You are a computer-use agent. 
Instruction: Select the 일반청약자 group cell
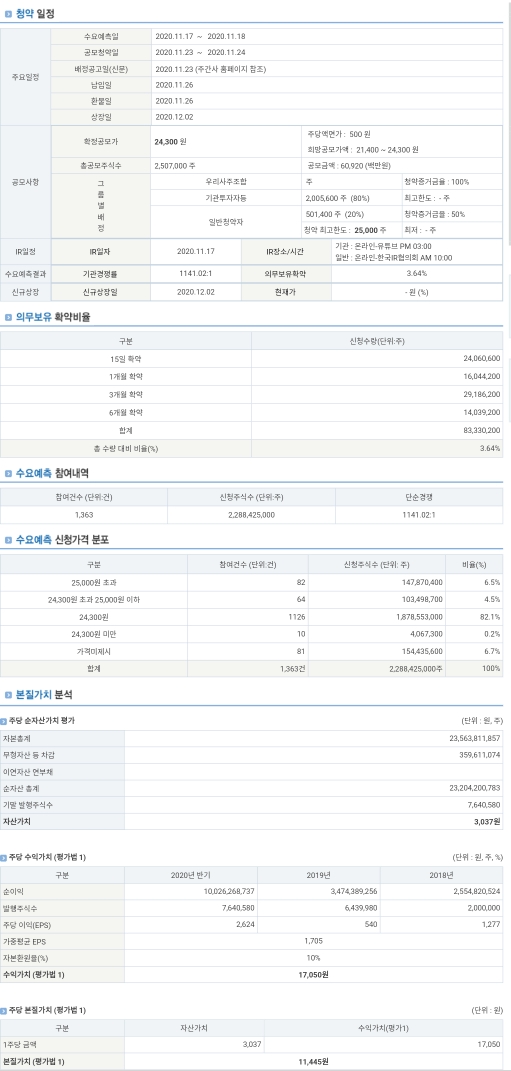click(x=225, y=222)
